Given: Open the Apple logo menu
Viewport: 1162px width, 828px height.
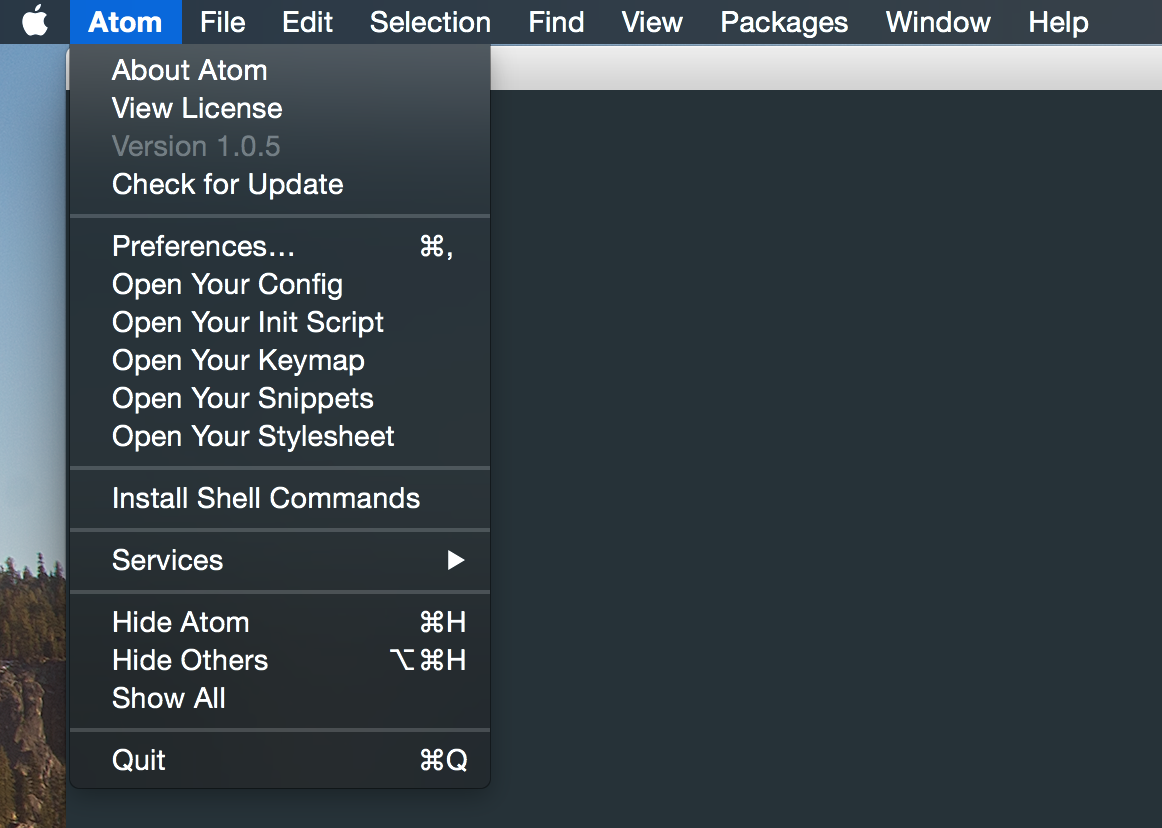Looking at the screenshot, I should point(35,21).
